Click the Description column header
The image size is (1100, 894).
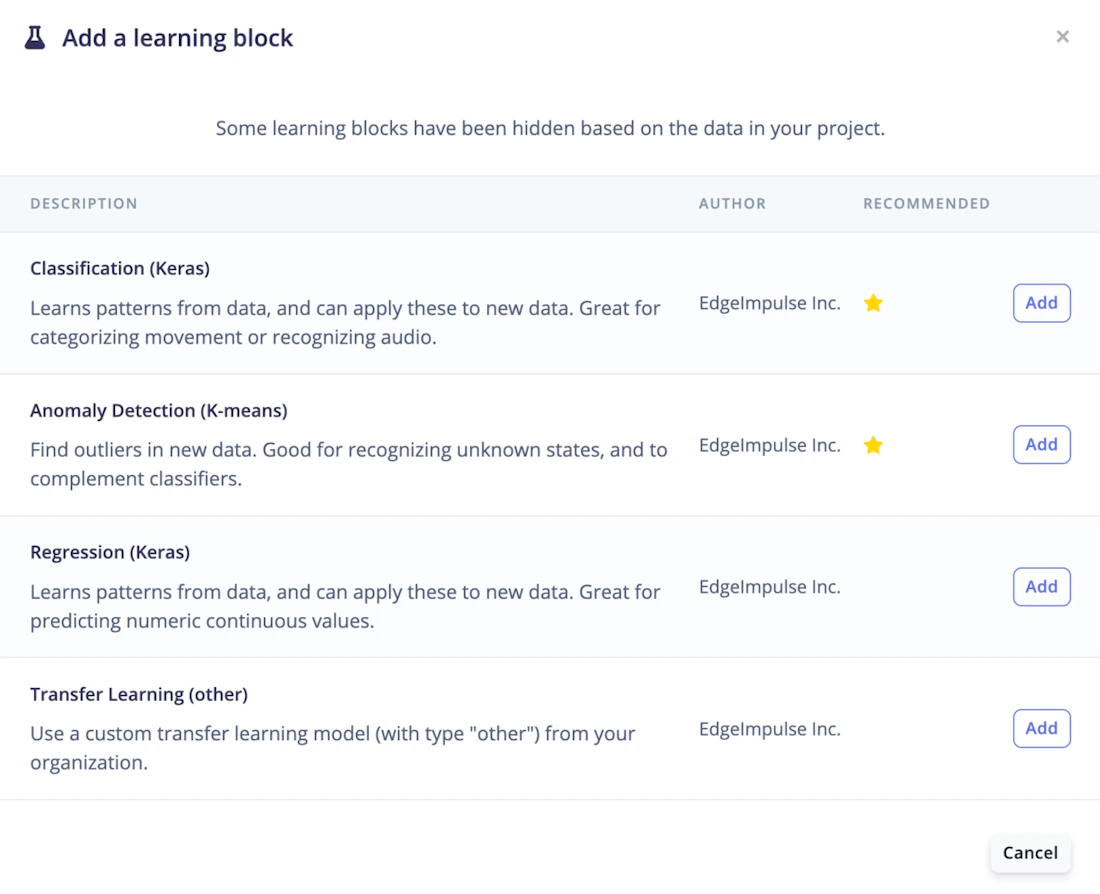(84, 204)
